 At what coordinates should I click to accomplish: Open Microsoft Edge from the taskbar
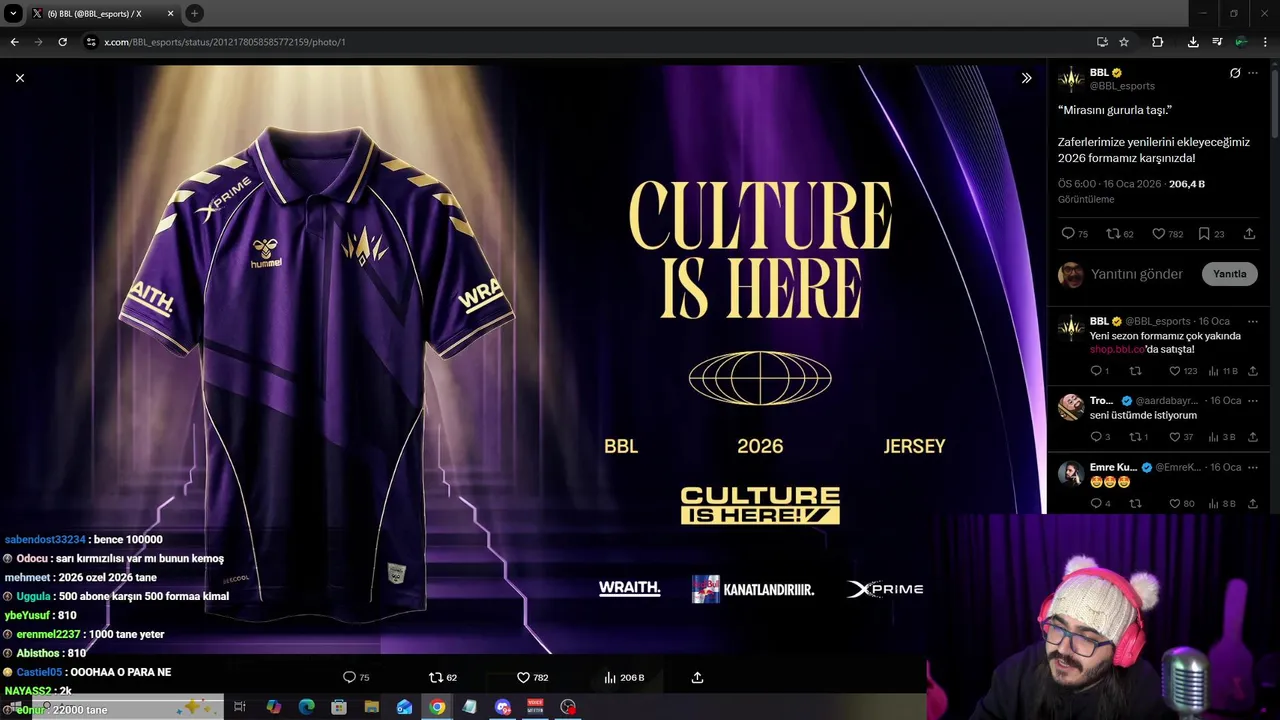[x=306, y=707]
